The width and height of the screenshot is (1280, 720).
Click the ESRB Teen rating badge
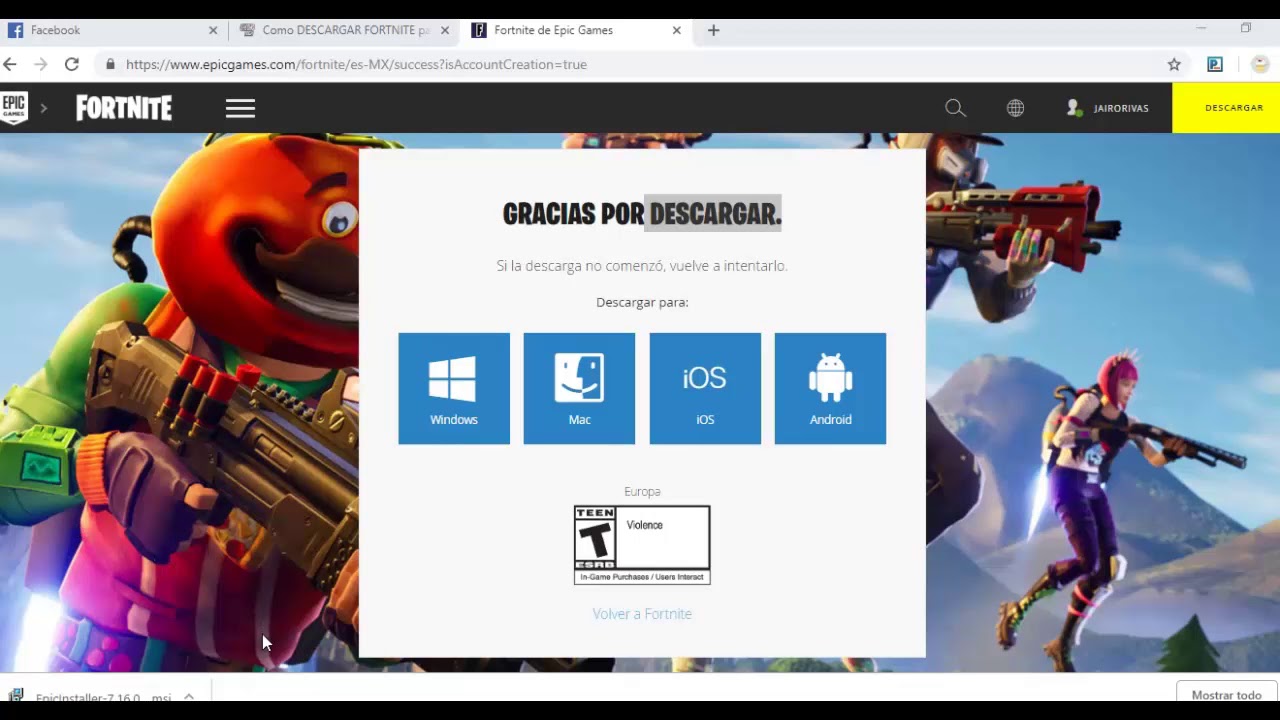click(642, 545)
